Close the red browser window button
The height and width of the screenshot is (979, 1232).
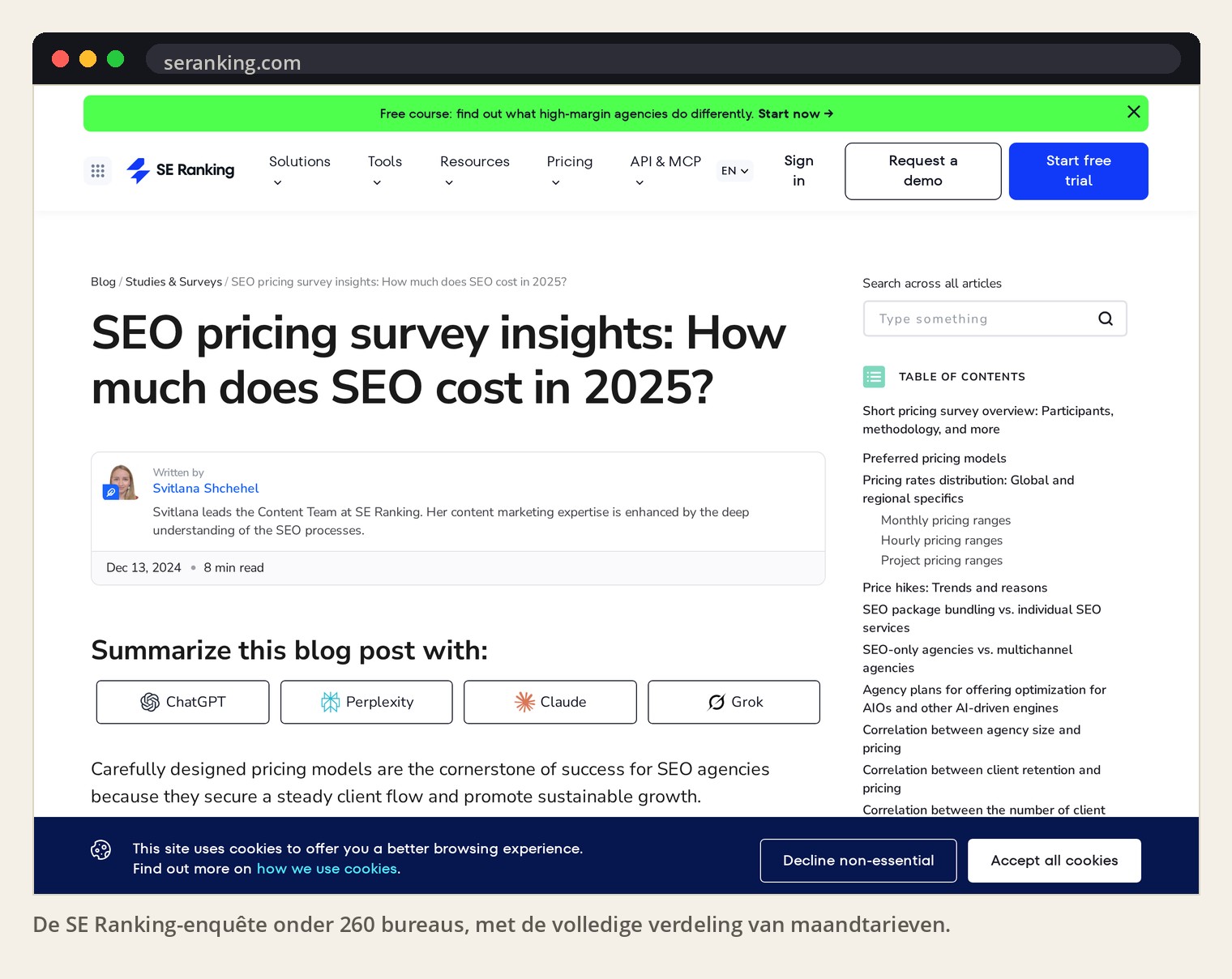pos(60,59)
